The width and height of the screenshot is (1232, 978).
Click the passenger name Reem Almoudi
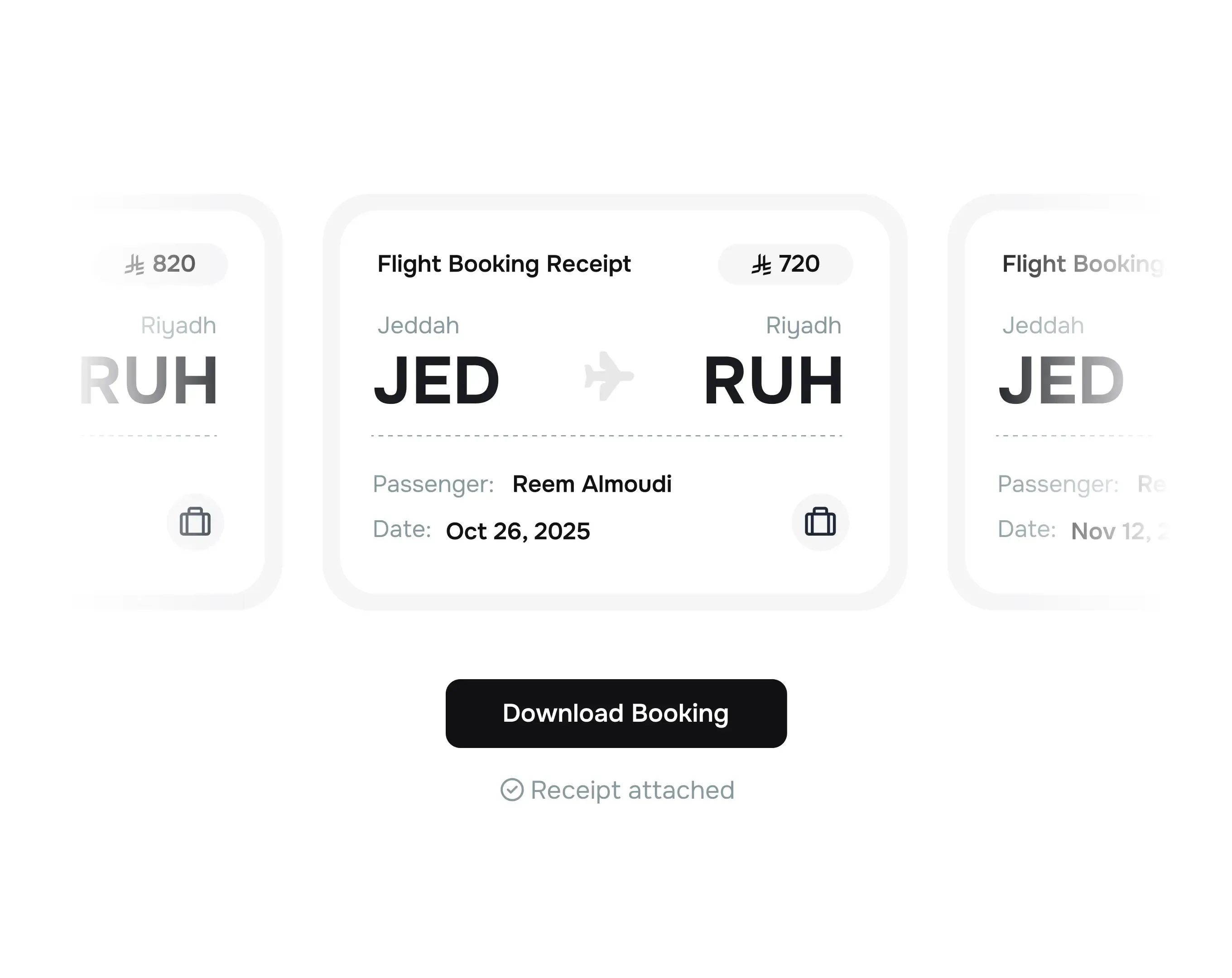(592, 484)
